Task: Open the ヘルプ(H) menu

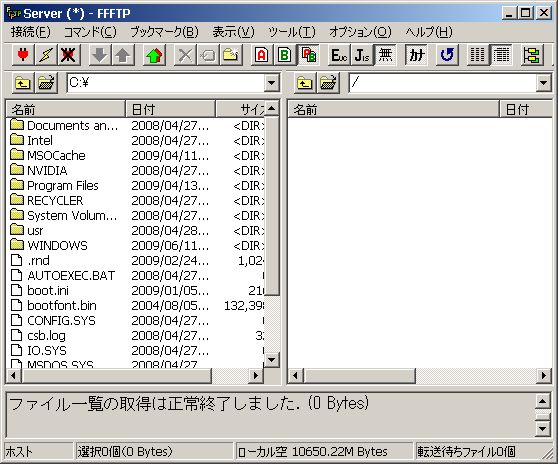Action: coord(429,32)
